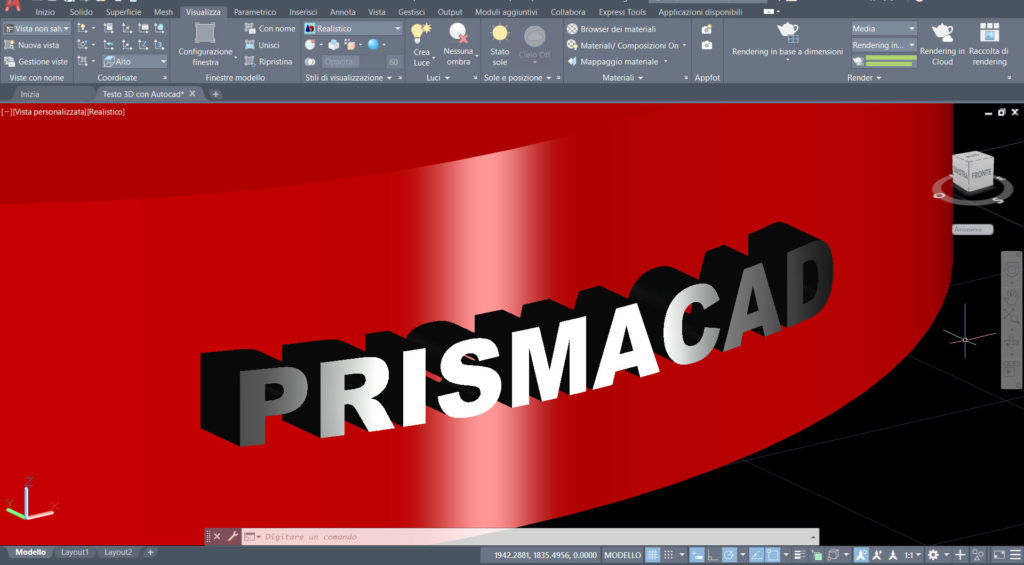Close the Testo 3D con Autocad tab
1024x565 pixels.
[192, 94]
